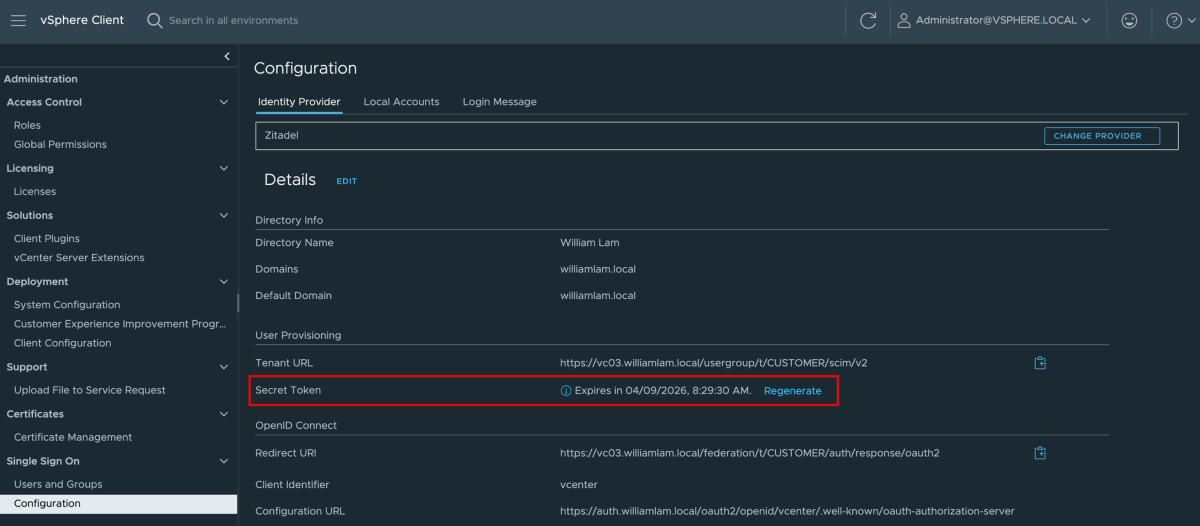Open the hamburger main menu

[18, 20]
